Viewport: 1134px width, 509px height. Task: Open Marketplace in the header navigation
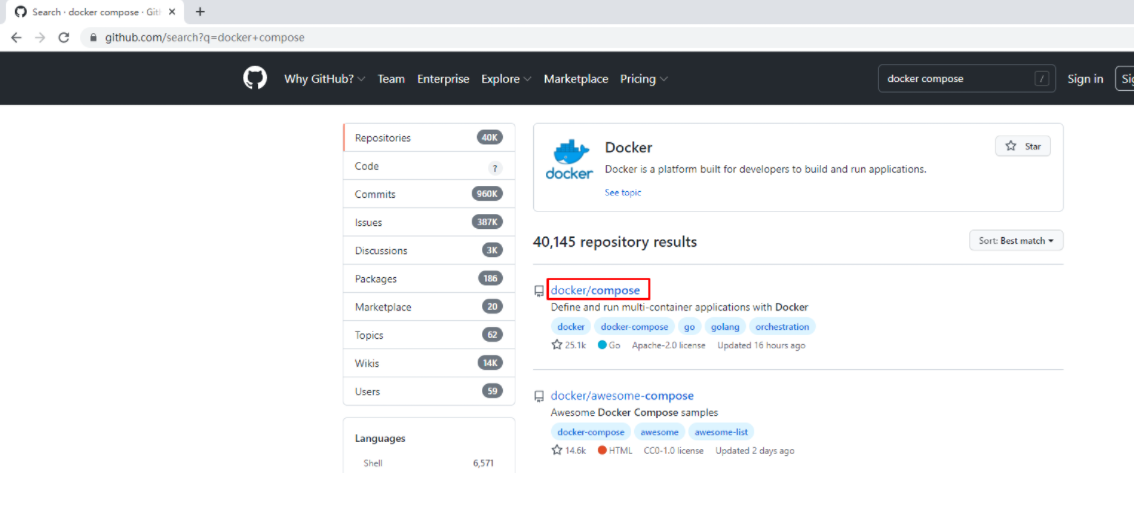[x=576, y=79]
